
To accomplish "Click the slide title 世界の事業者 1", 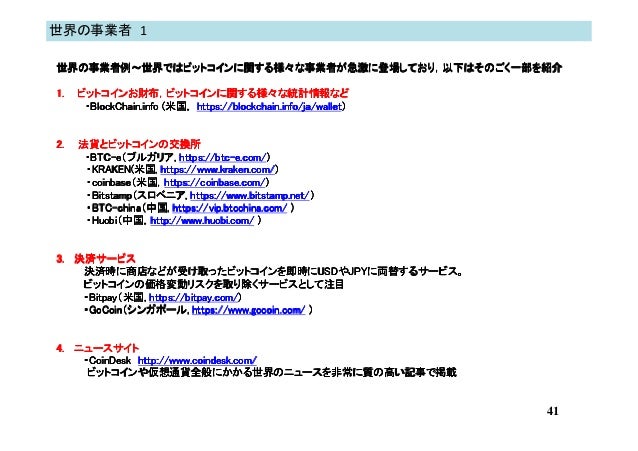I will coord(98,31).
